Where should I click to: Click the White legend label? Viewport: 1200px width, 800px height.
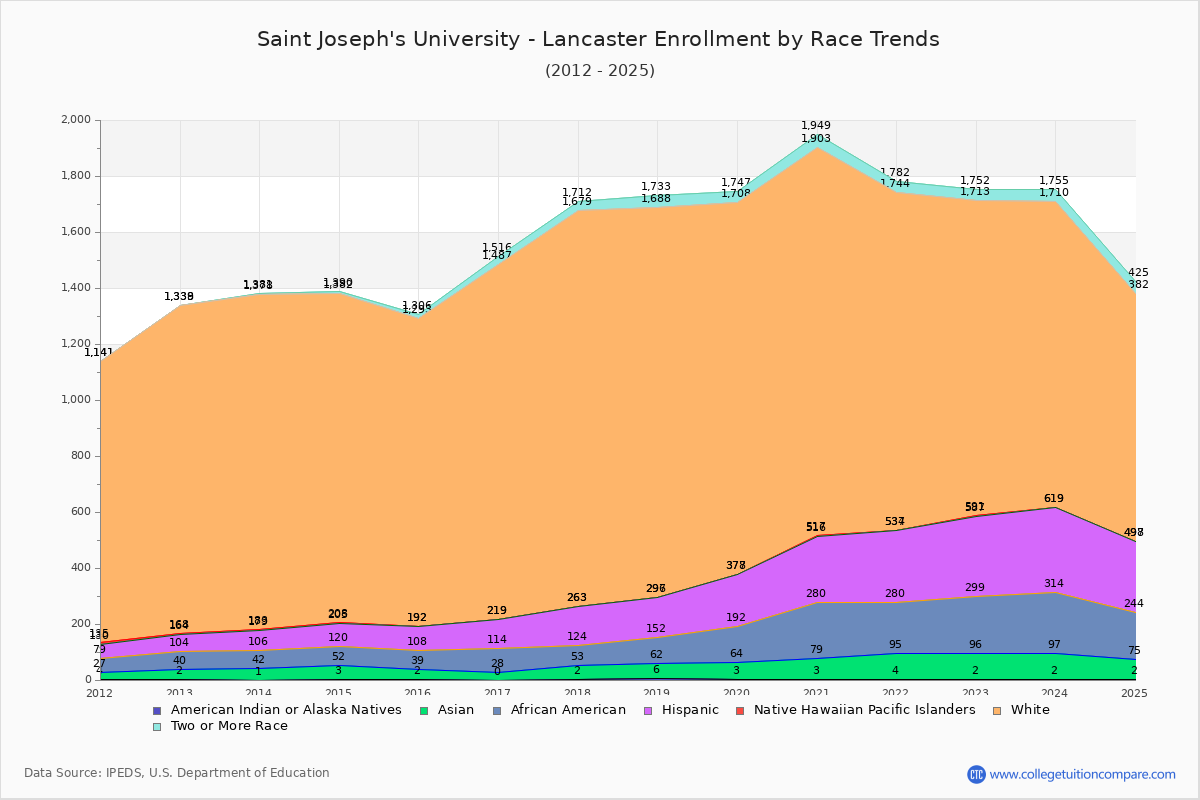point(1030,710)
